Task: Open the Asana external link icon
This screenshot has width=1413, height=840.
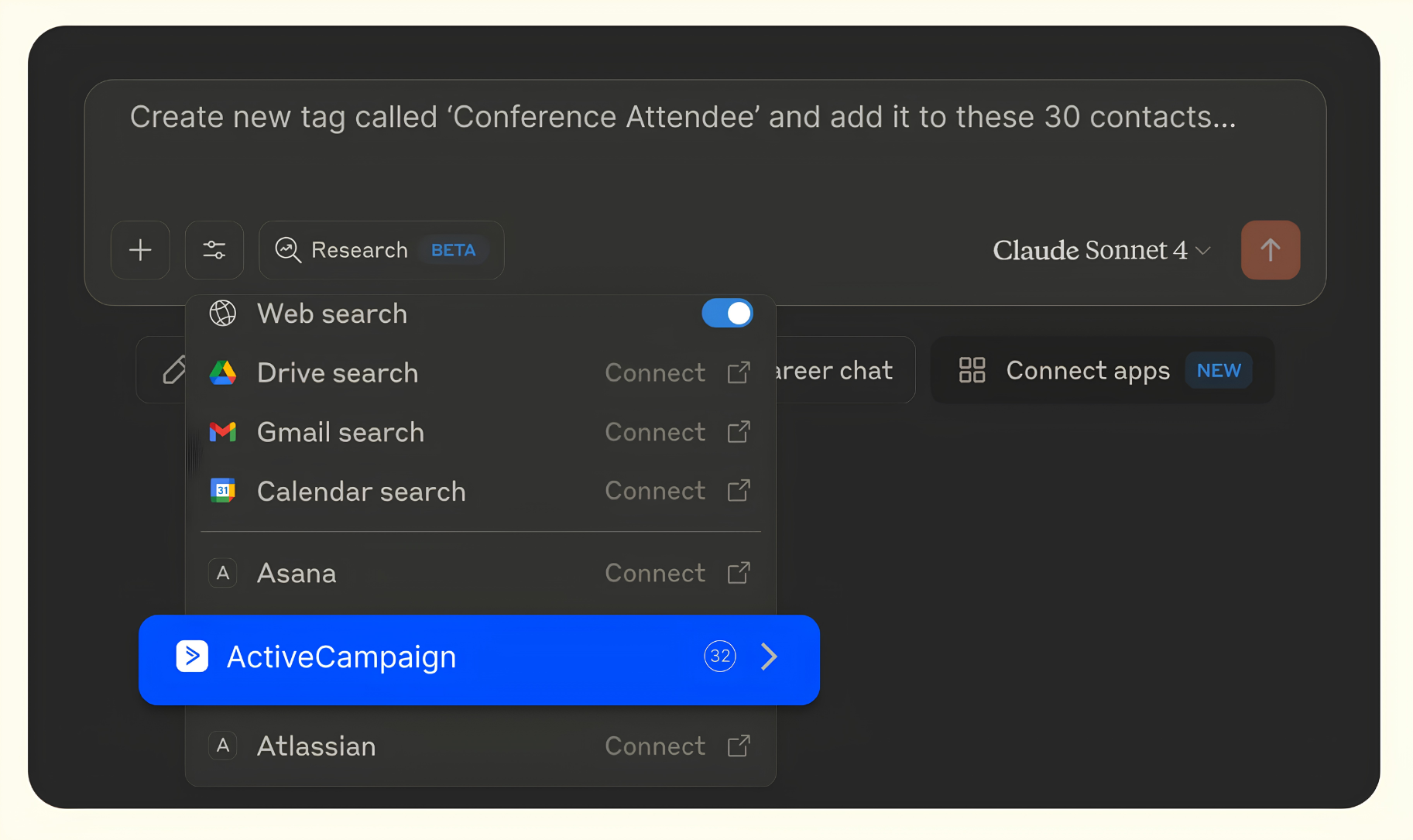Action: pos(739,573)
